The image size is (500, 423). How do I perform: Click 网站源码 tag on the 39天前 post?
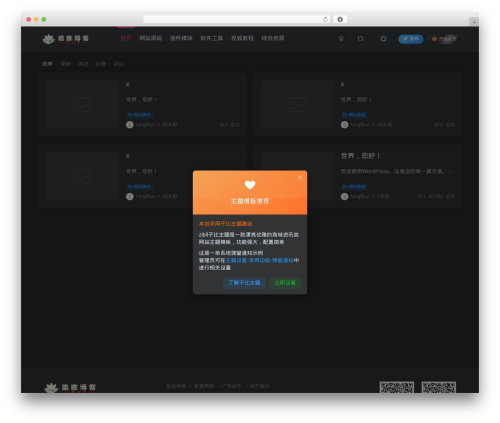(x=139, y=115)
